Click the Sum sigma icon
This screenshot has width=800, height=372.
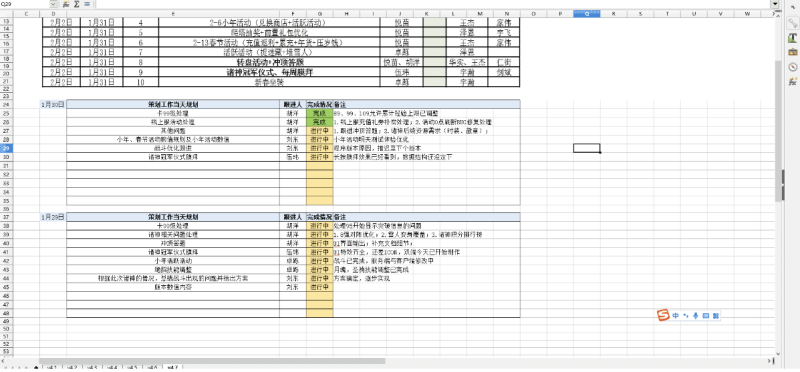pos(77,4)
